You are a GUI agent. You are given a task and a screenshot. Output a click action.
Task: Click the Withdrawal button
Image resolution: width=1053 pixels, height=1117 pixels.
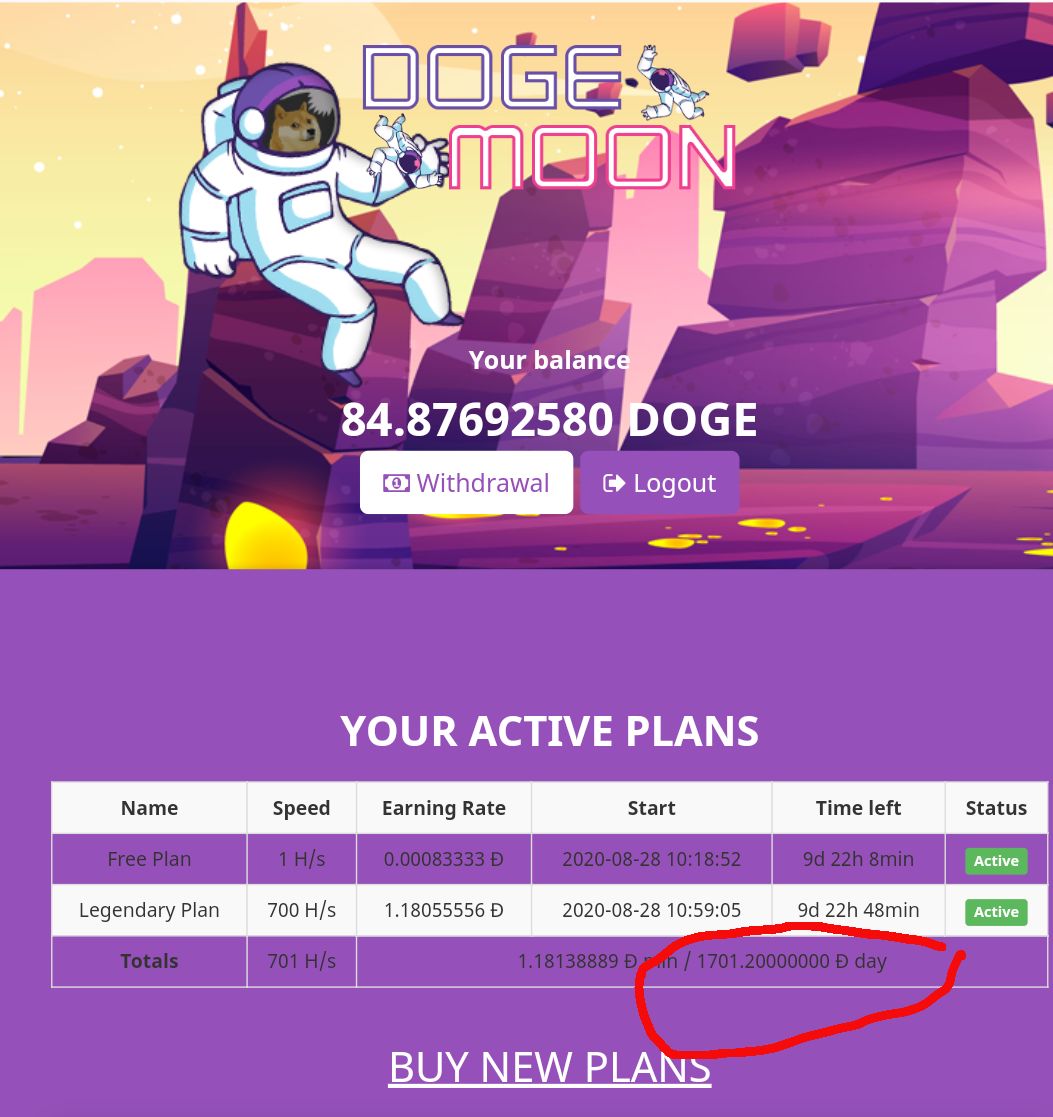point(466,482)
